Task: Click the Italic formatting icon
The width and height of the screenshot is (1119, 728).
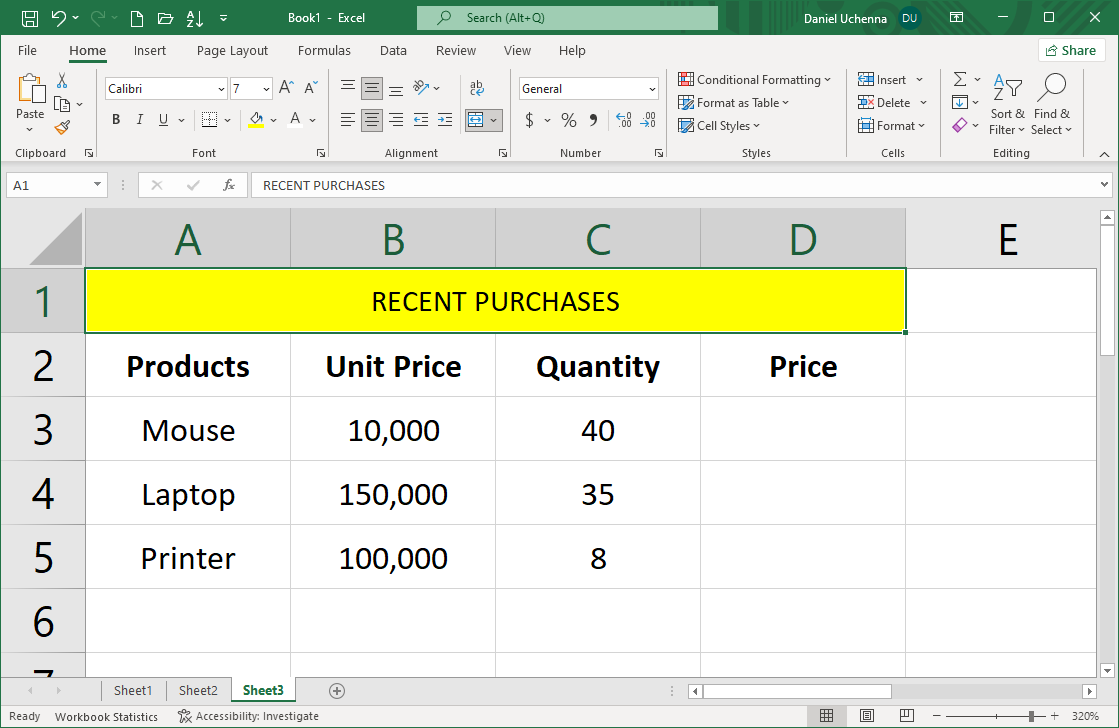Action: [140, 119]
